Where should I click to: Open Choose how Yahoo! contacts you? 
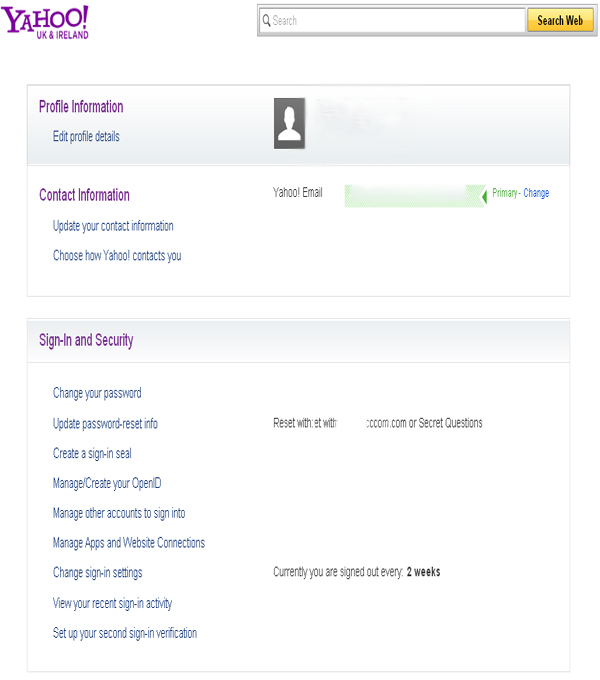(117, 256)
